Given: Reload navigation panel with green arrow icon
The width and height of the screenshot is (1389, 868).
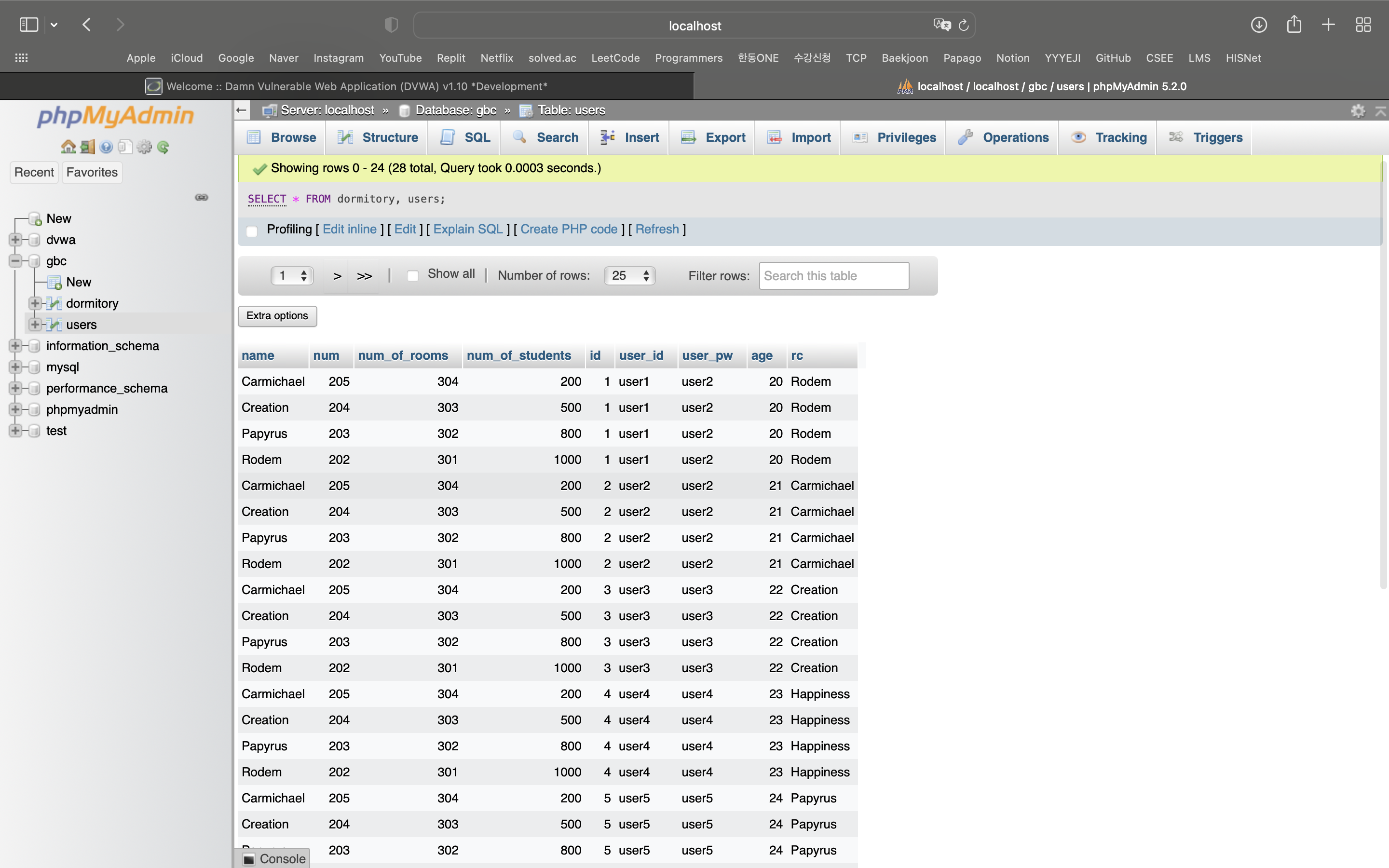Looking at the screenshot, I should pos(163,147).
